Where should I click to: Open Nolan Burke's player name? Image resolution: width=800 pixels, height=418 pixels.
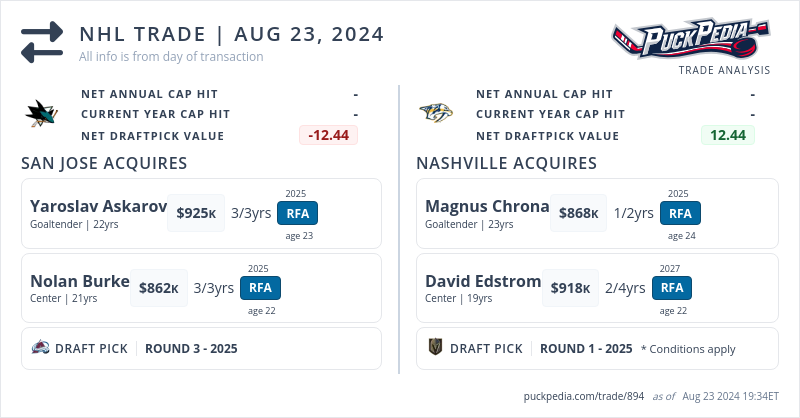pyautogui.click(x=80, y=281)
